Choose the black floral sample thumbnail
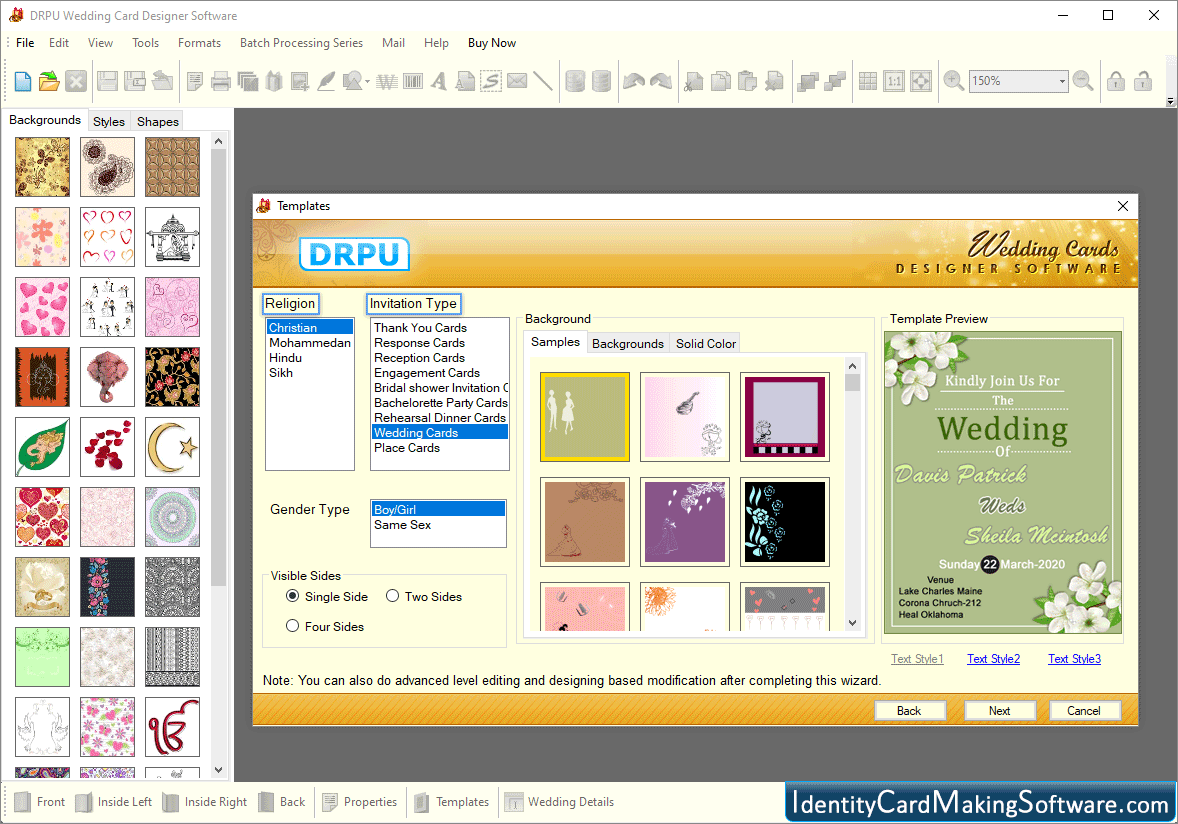 [784, 522]
